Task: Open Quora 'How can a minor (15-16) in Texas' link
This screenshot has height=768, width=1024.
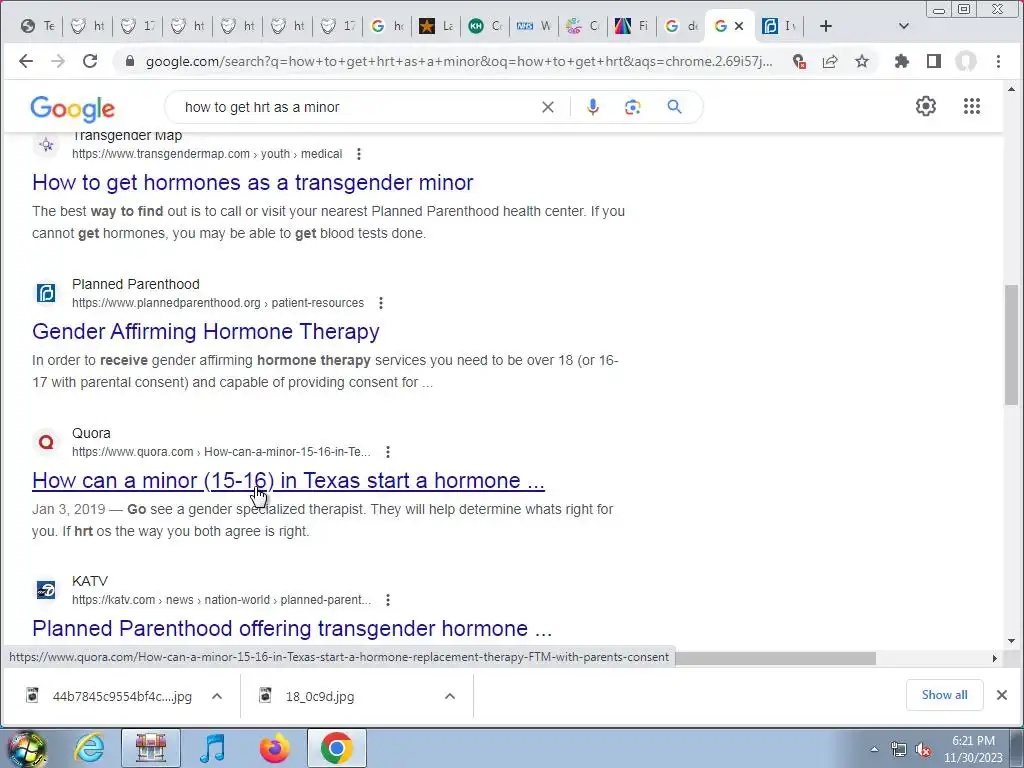Action: tap(288, 481)
